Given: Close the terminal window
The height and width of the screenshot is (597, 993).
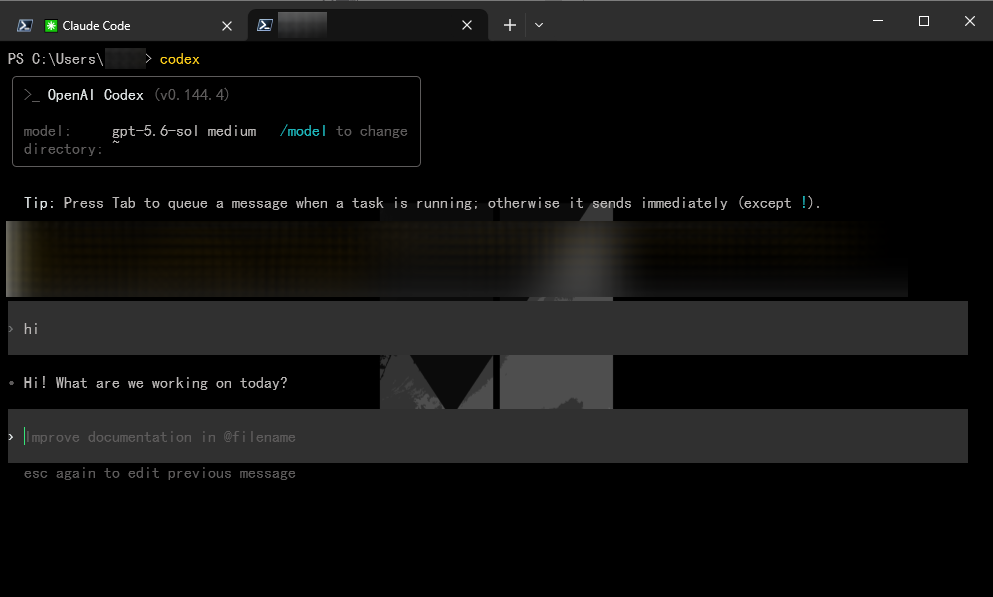Looking at the screenshot, I should click(970, 21).
